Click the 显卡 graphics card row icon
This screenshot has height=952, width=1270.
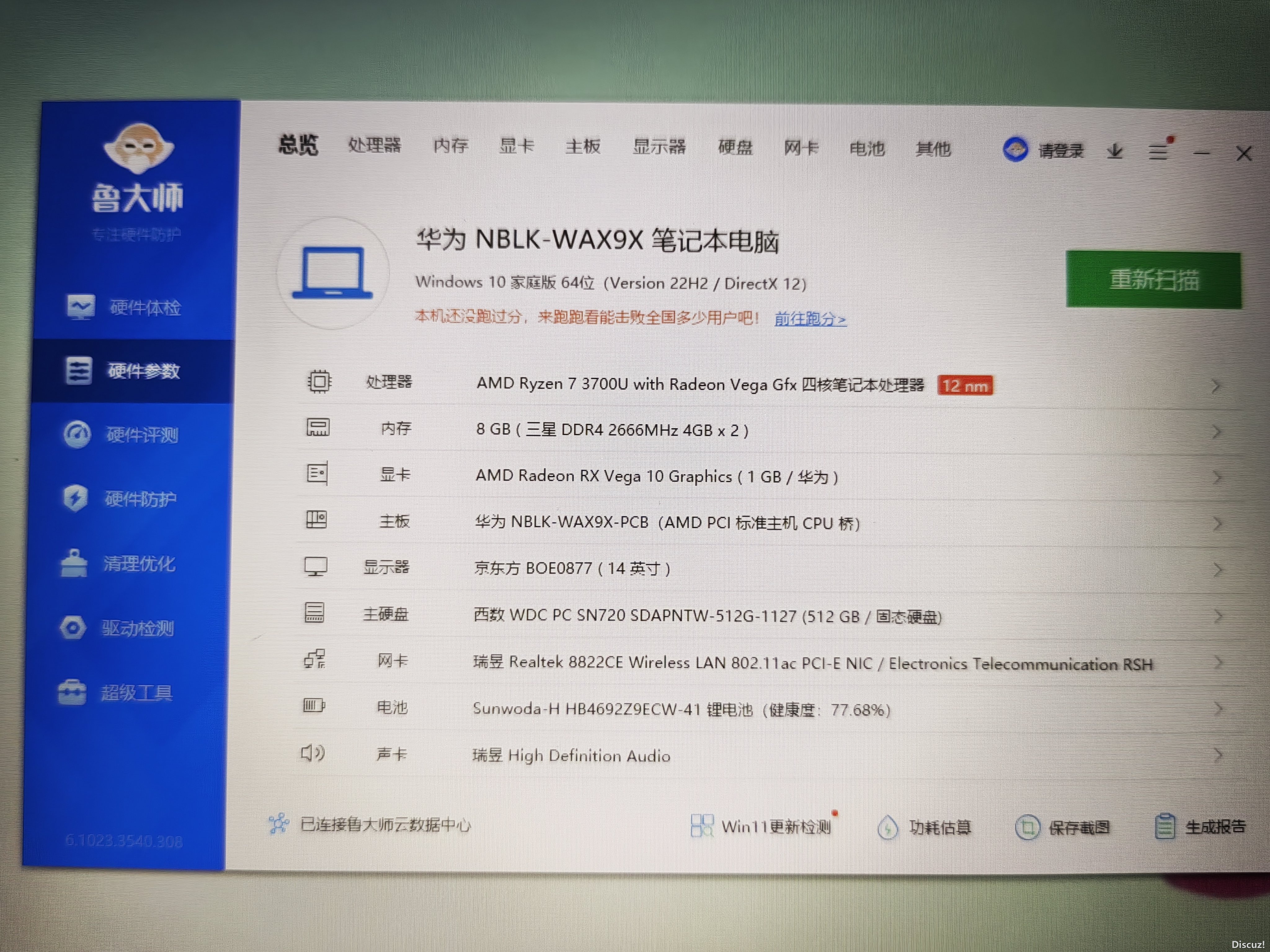coord(317,474)
